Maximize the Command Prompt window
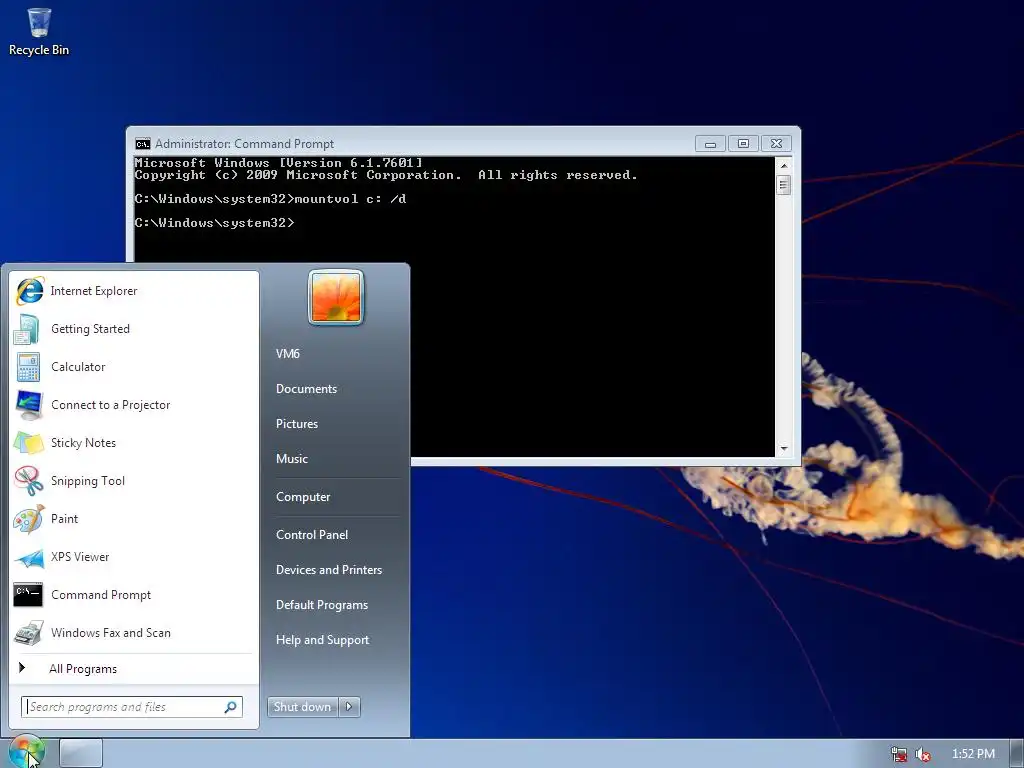The width and height of the screenshot is (1024, 768). click(x=743, y=144)
